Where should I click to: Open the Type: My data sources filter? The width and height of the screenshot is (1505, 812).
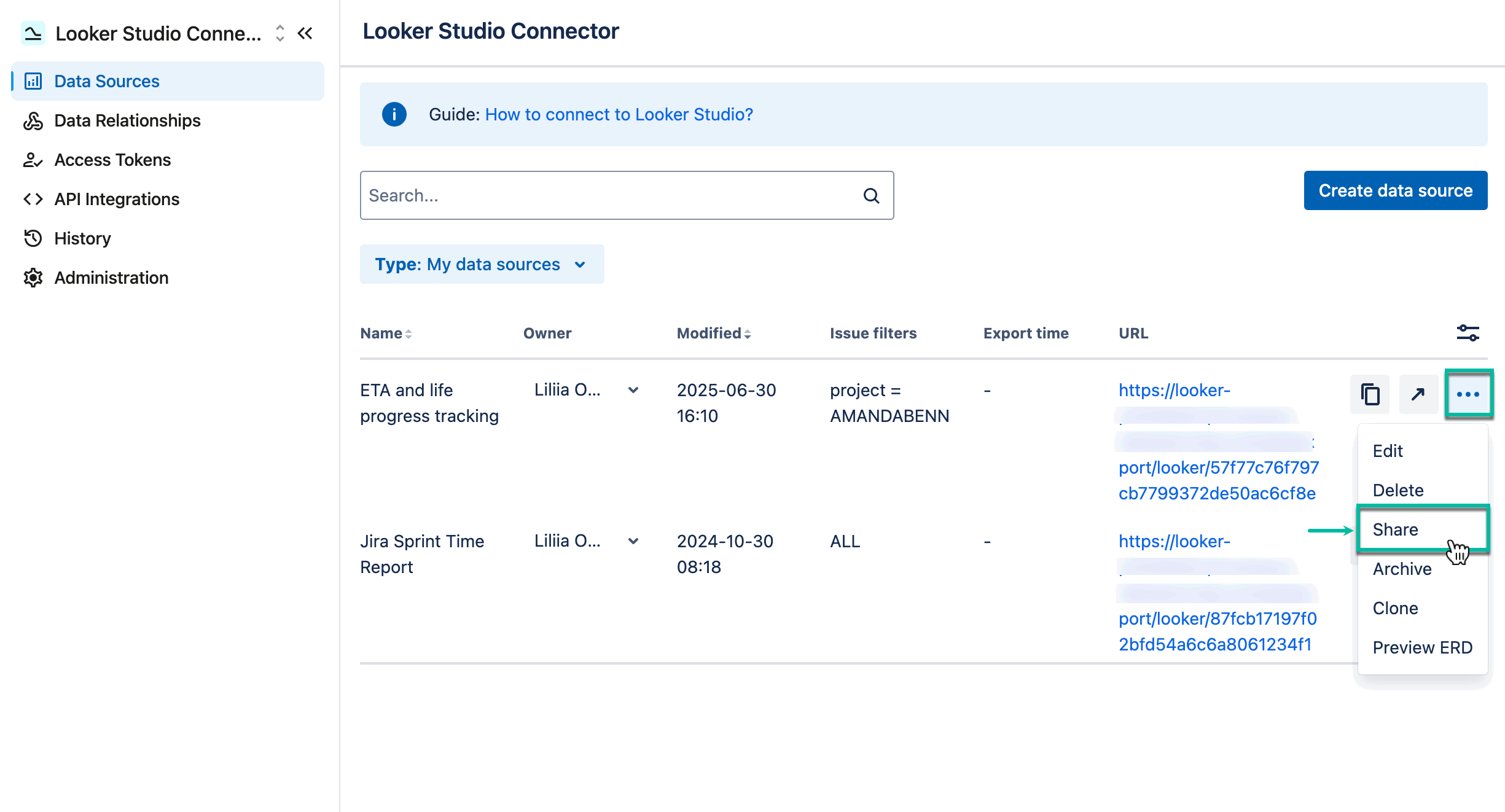click(x=482, y=264)
